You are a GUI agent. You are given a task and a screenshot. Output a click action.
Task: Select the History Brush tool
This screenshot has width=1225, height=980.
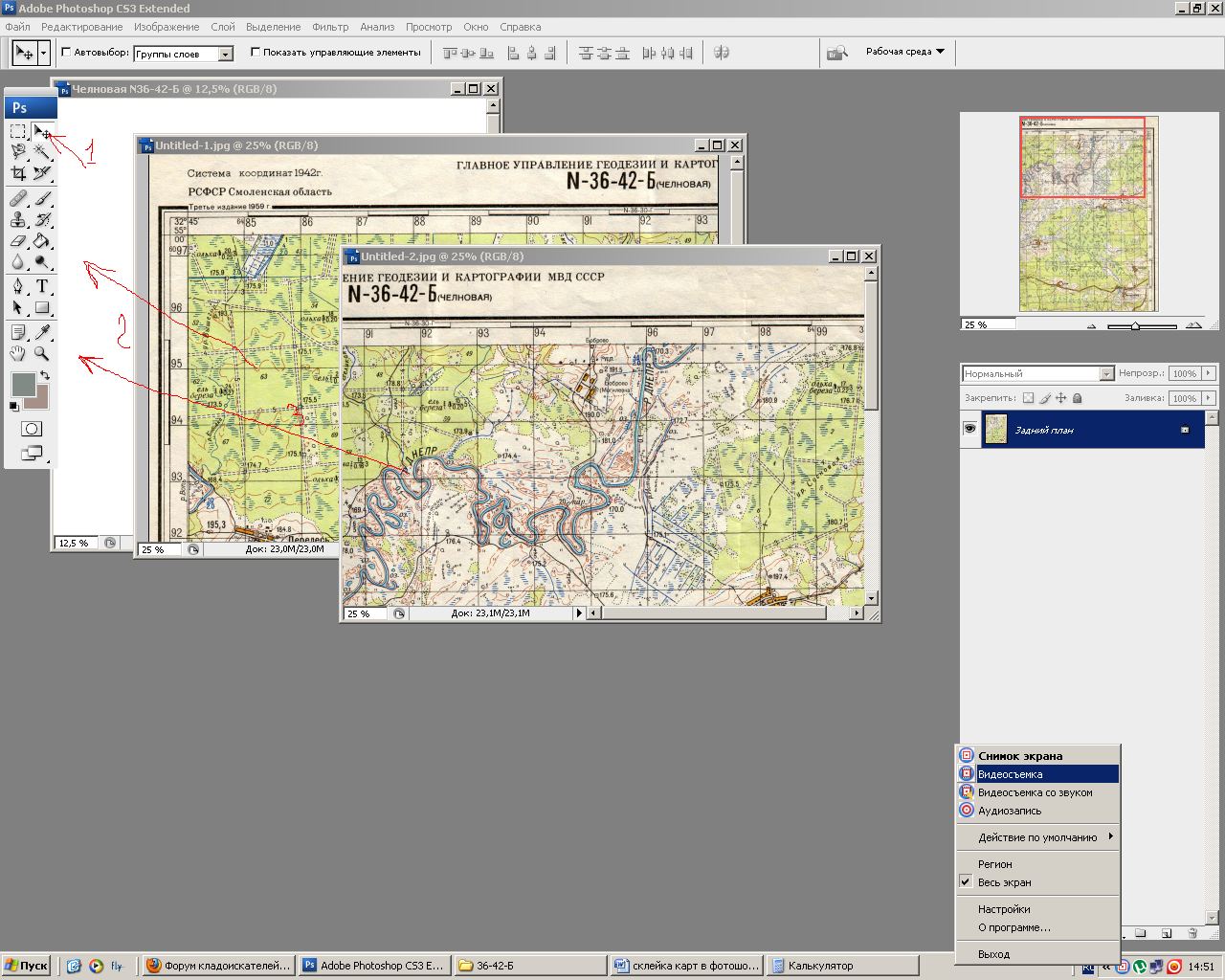click(x=42, y=220)
